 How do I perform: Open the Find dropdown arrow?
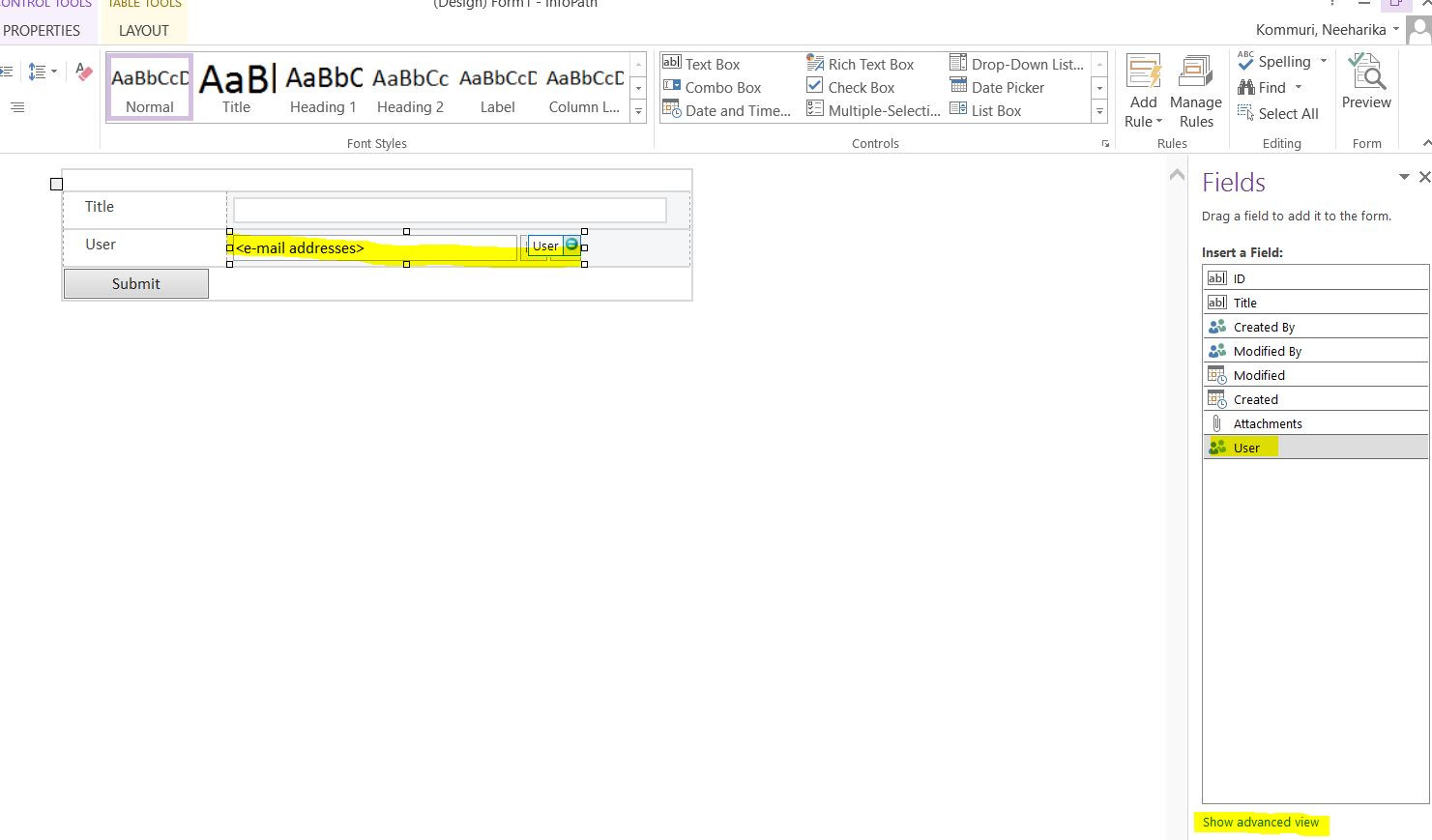coord(1299,88)
